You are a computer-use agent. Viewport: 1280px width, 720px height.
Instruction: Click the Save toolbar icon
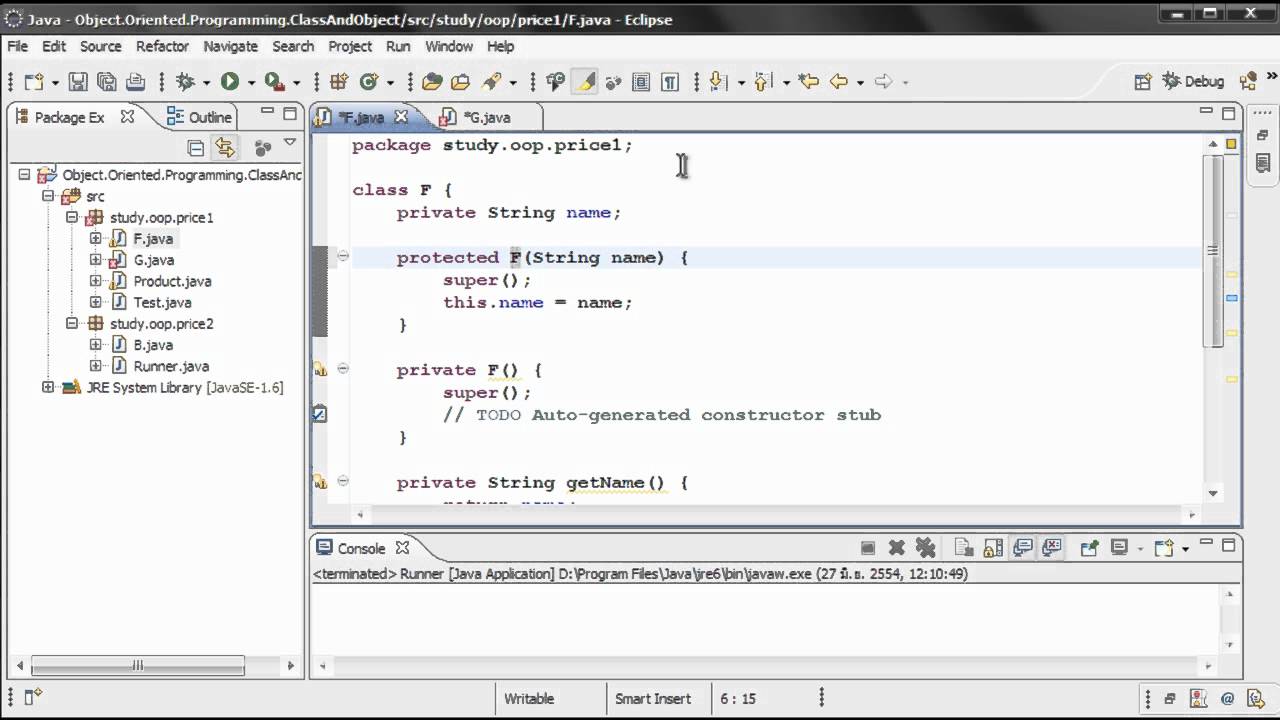point(78,82)
